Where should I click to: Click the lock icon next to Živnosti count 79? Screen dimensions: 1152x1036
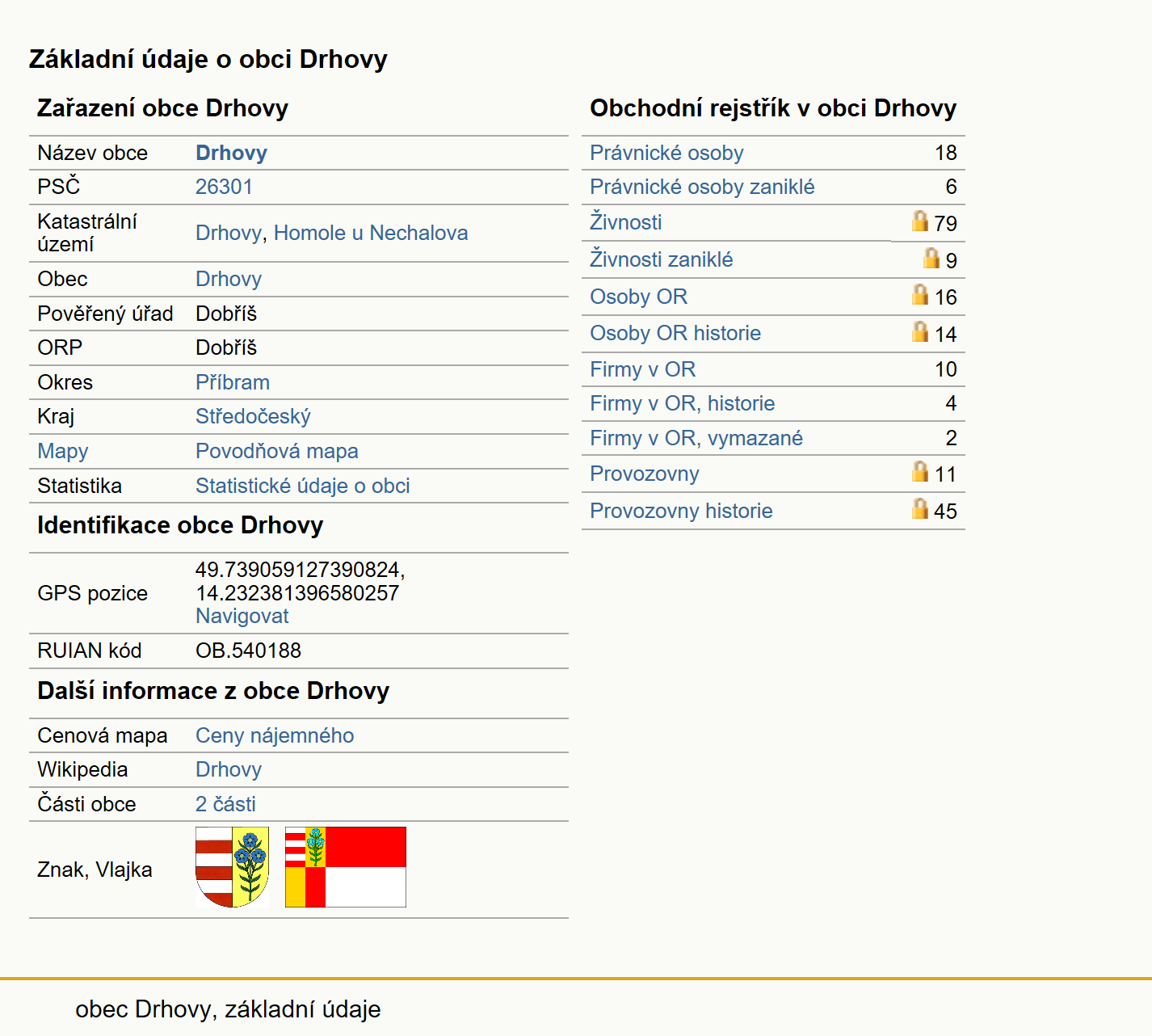[920, 221]
